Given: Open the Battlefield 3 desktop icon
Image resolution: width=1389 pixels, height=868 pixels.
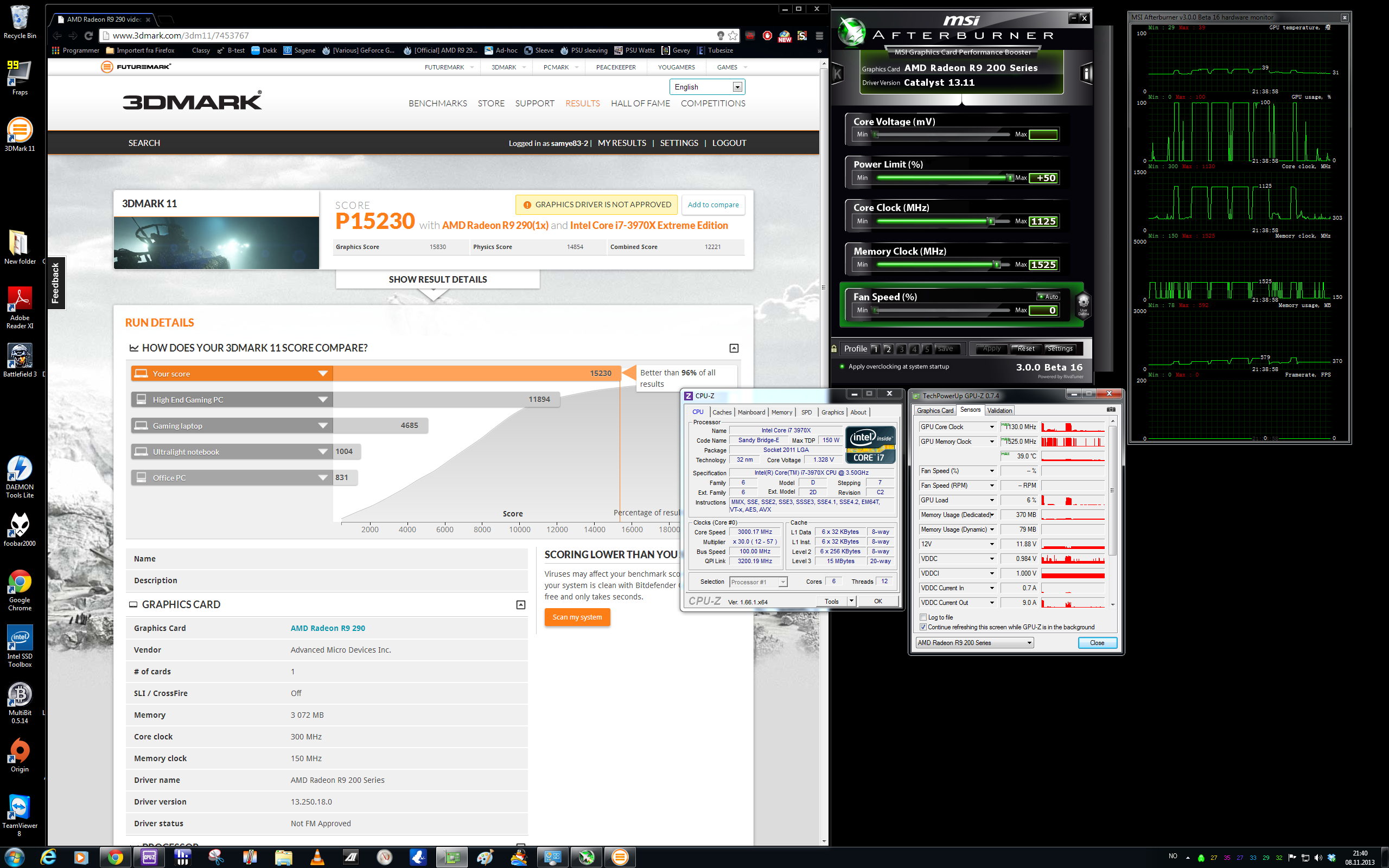Looking at the screenshot, I should (20, 360).
